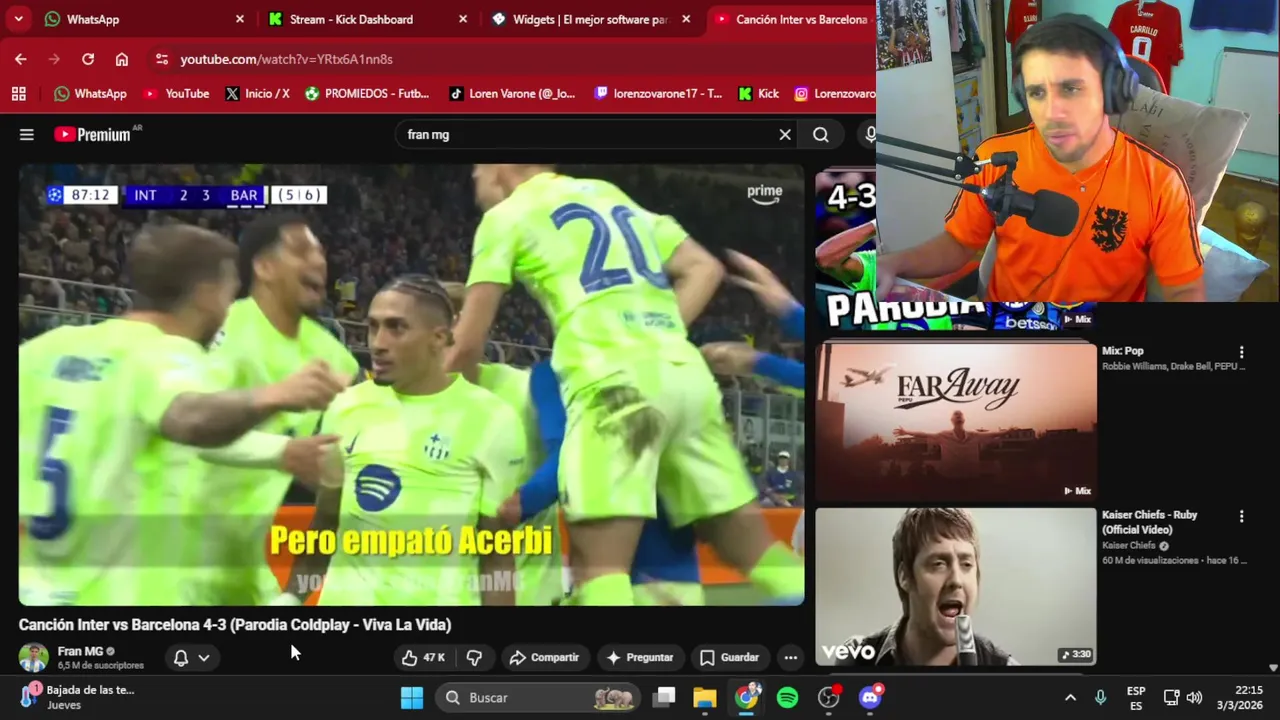
Task: Toggle notification bell for Fran MG
Action: (x=181, y=657)
